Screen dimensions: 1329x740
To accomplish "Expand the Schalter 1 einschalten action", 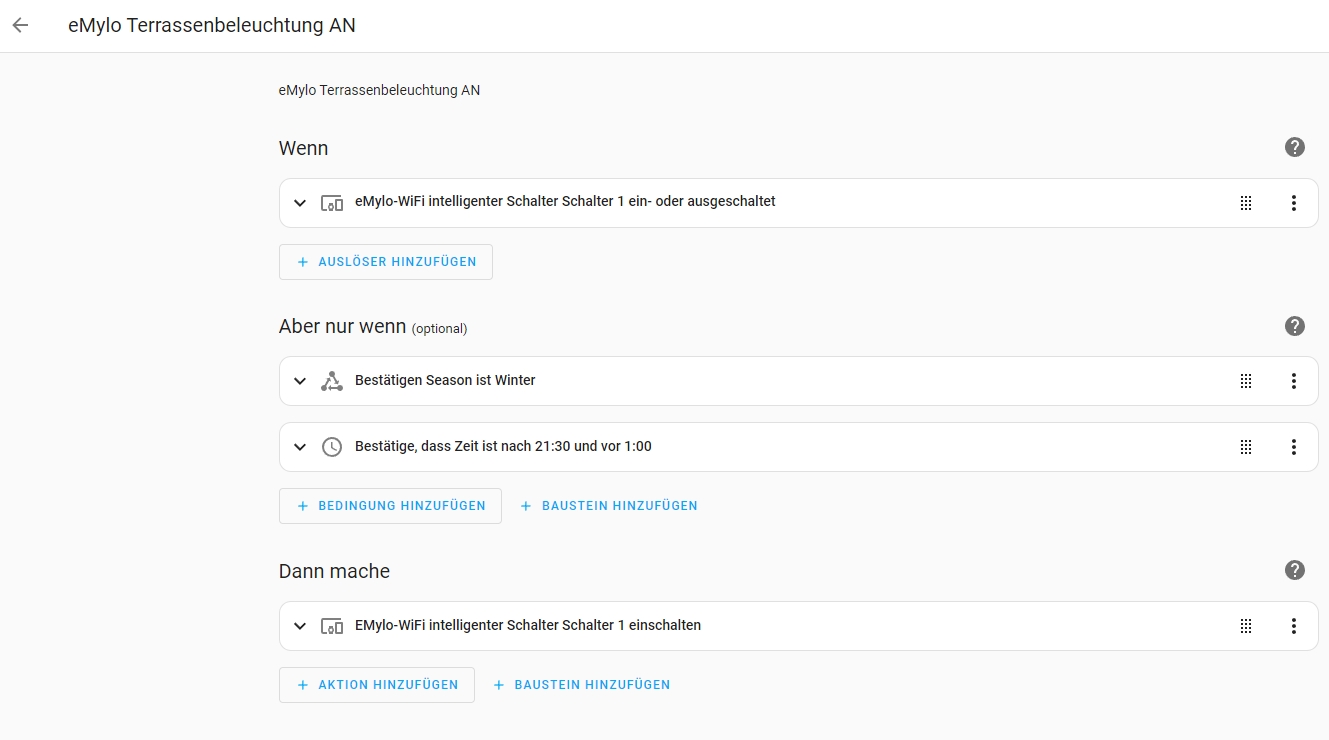I will 300,626.
